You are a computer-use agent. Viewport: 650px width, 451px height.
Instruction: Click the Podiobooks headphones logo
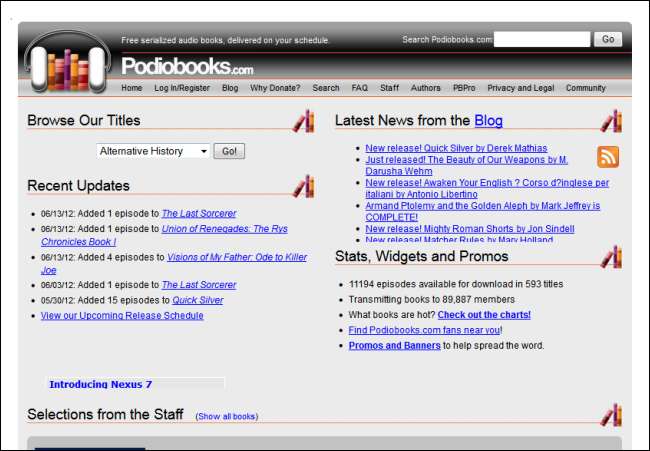[x=67, y=61]
